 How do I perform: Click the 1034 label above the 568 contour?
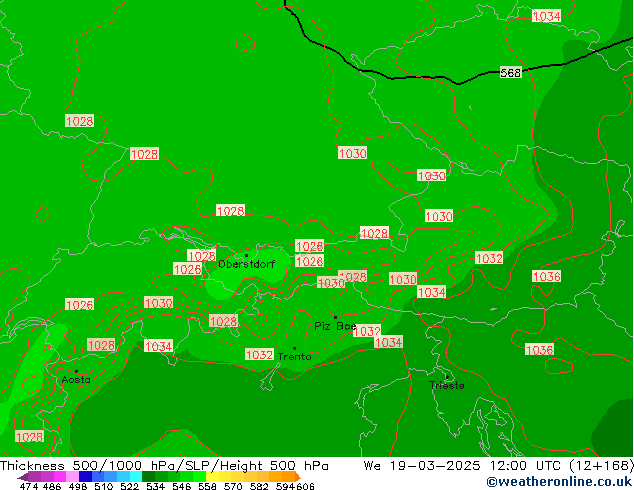coord(547,16)
